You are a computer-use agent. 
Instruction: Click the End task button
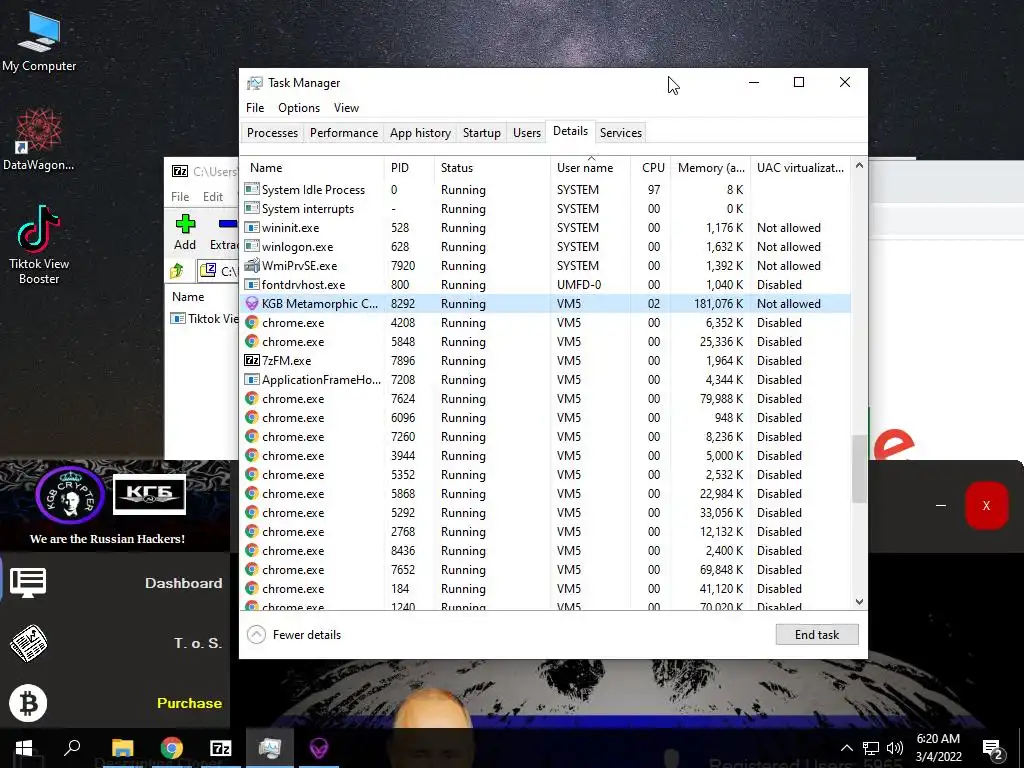pyautogui.click(x=817, y=635)
